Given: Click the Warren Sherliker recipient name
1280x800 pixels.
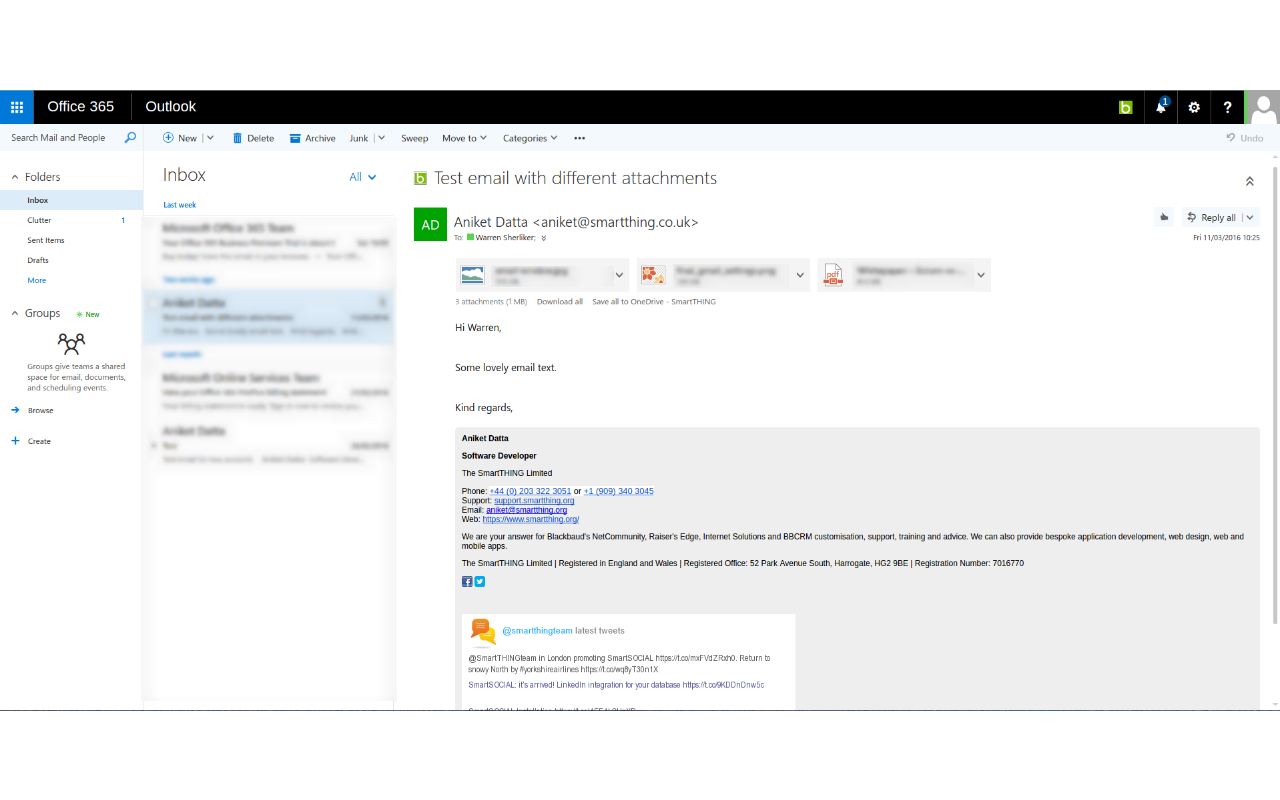Looking at the screenshot, I should coord(505,238).
